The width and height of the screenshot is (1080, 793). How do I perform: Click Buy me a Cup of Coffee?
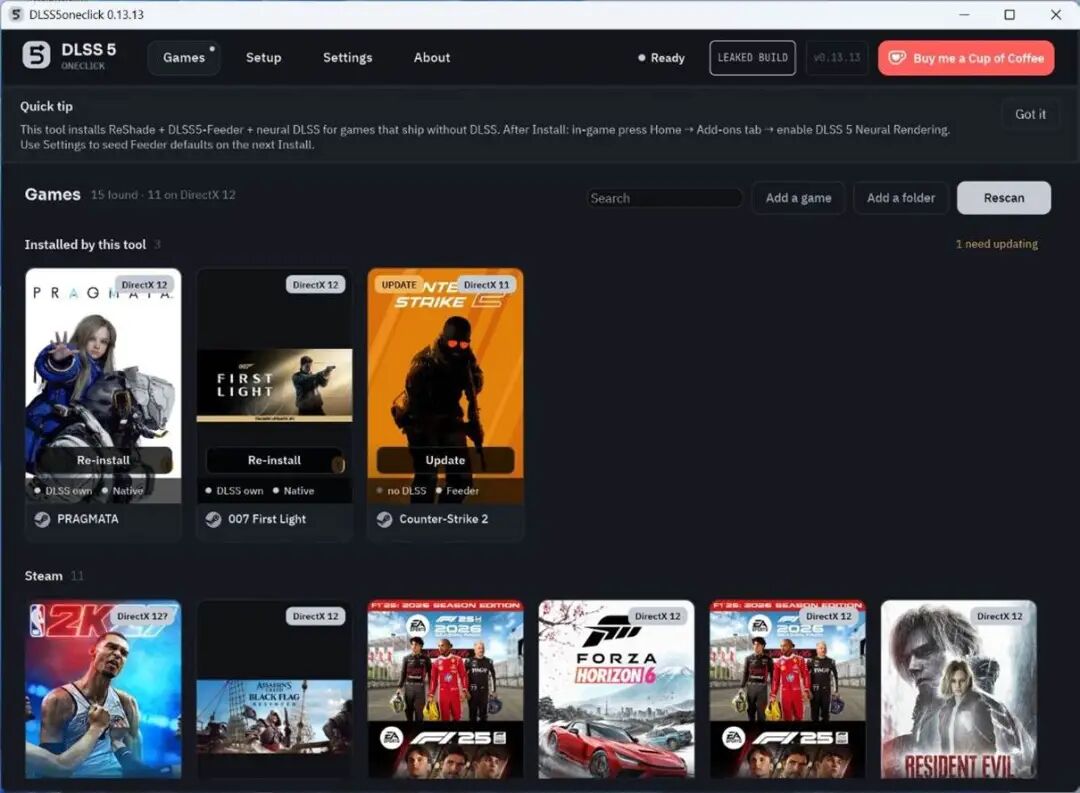tap(966, 58)
